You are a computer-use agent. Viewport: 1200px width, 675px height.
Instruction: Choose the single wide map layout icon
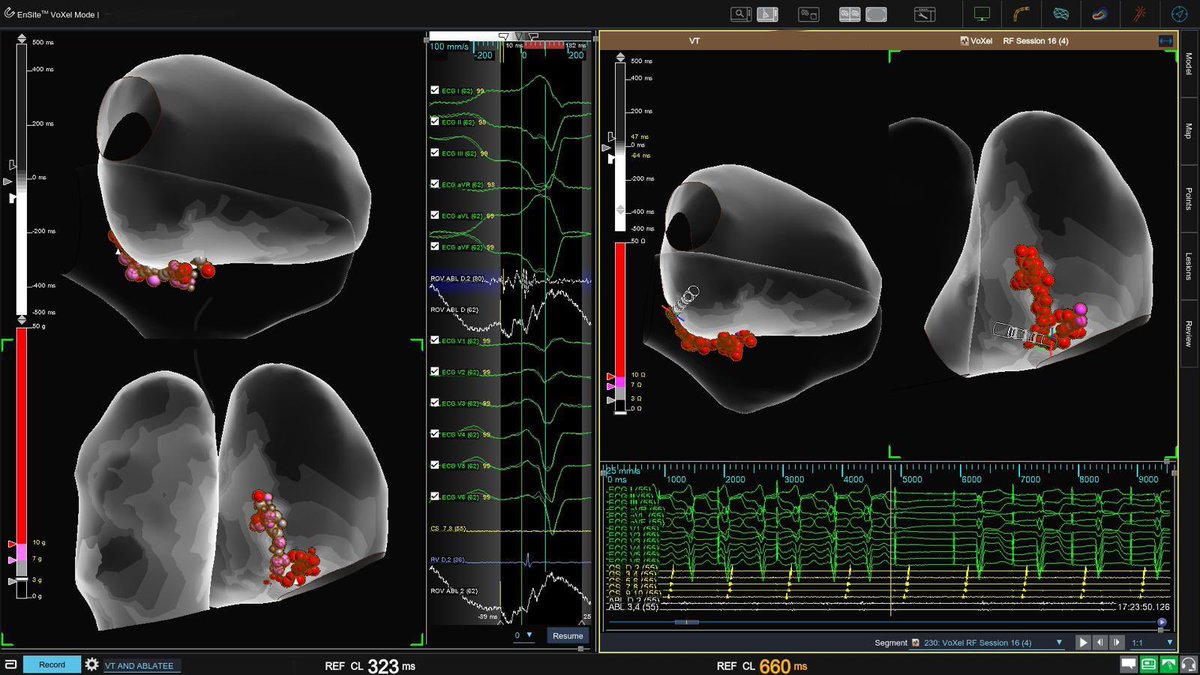[876, 14]
